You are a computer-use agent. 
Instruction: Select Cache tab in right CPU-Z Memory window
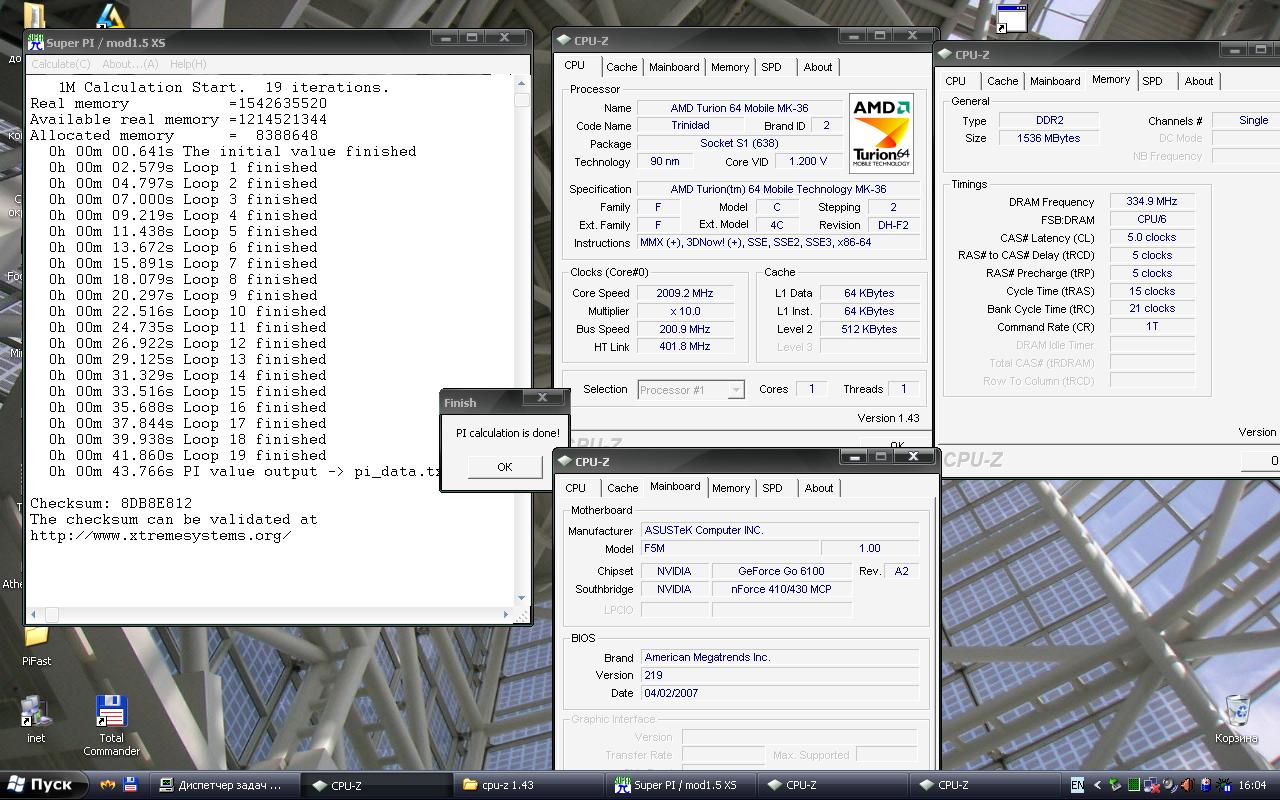tap(1002, 81)
